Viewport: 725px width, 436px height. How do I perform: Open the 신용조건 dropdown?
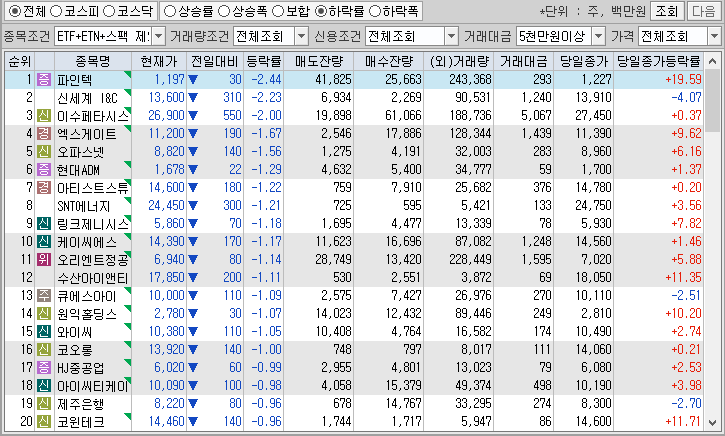click(451, 36)
